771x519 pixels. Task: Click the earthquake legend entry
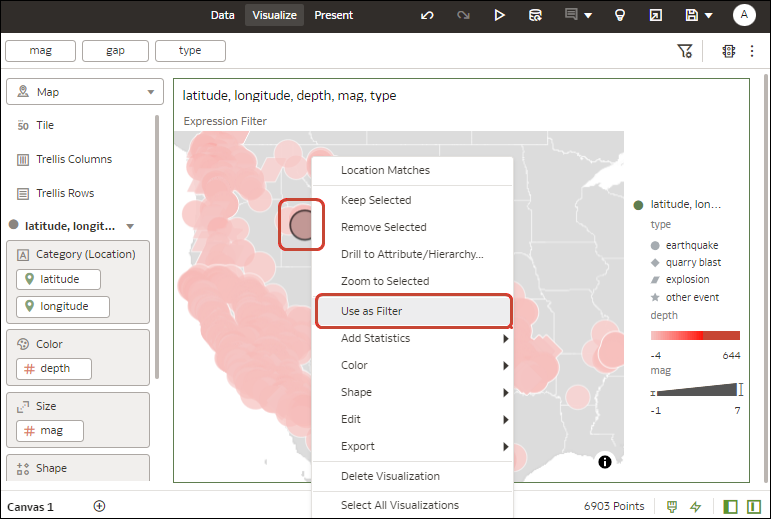(x=684, y=245)
